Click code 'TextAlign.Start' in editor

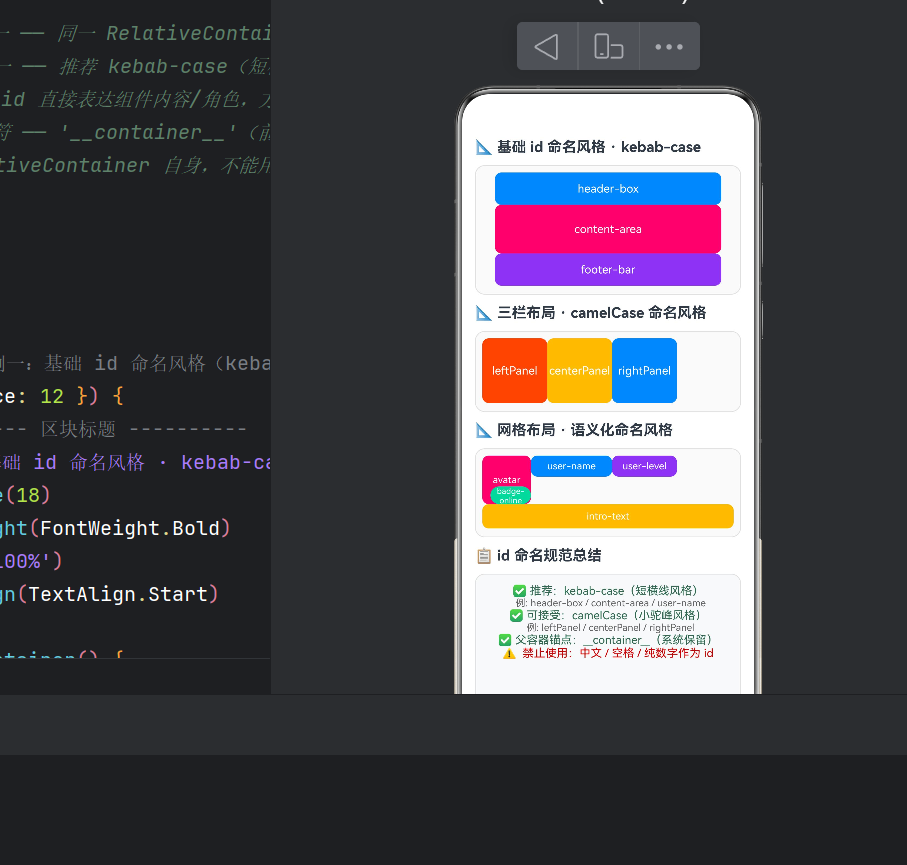(117, 594)
